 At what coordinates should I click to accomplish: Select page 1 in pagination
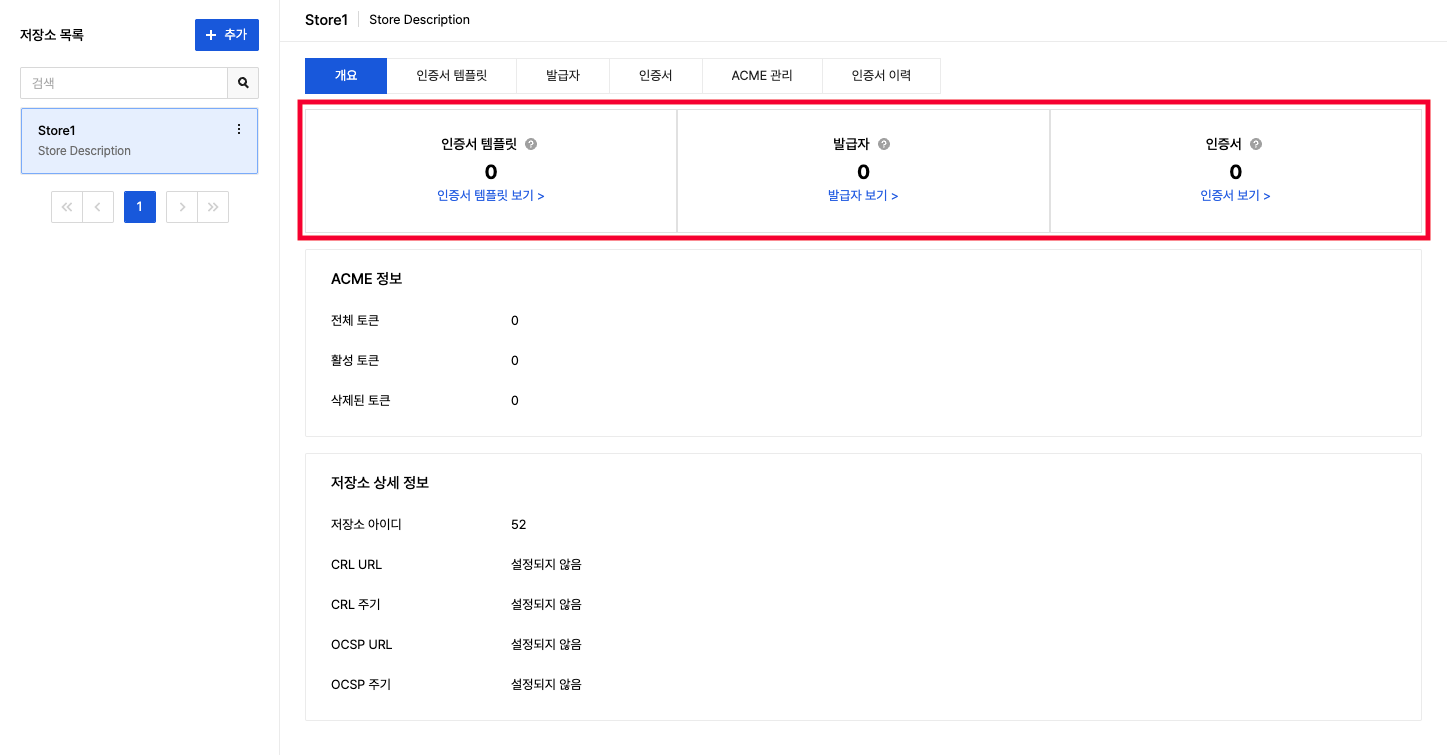click(140, 207)
